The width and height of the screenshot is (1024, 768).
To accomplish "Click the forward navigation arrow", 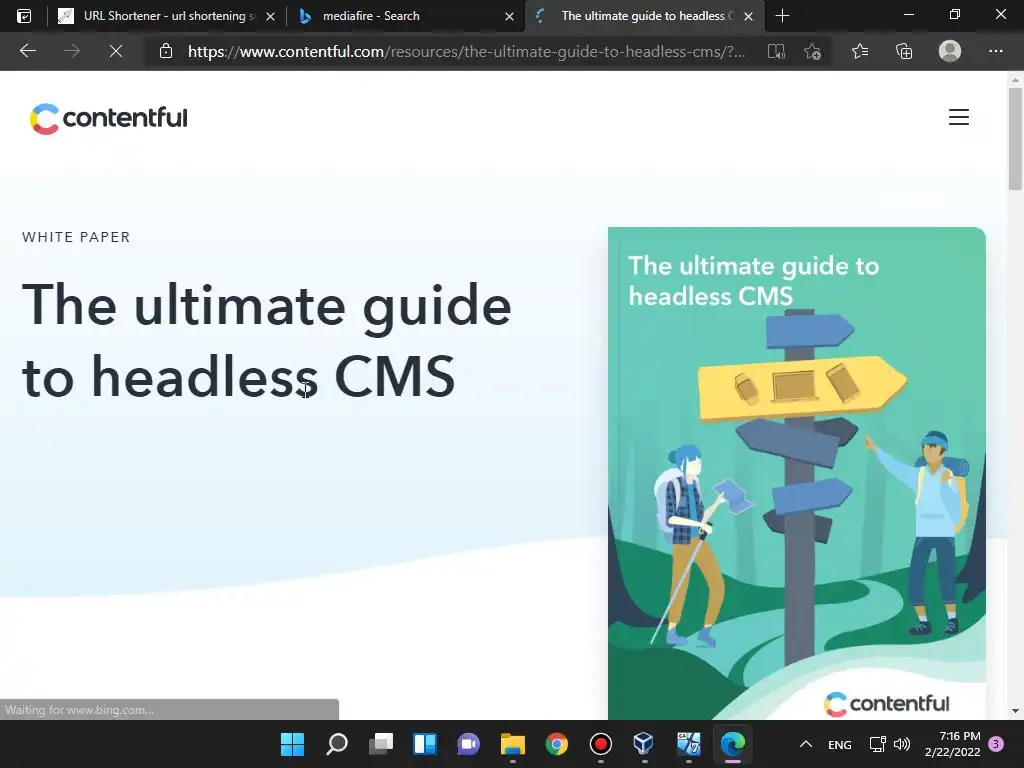I will [72, 51].
